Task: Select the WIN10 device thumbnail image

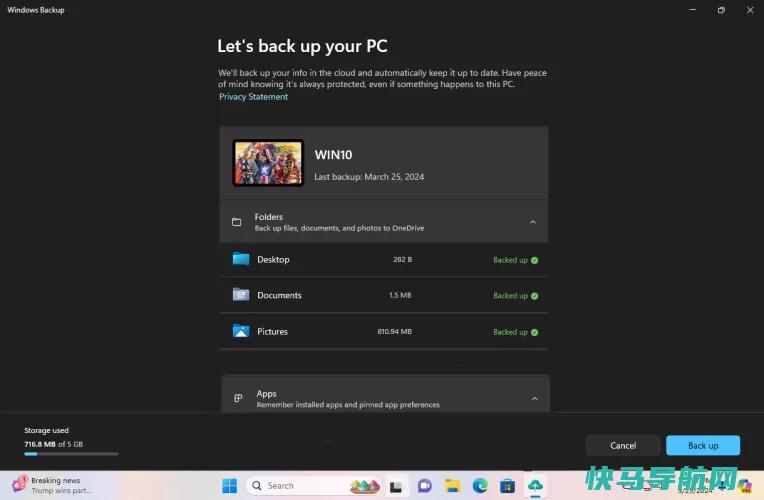Action: (268, 163)
